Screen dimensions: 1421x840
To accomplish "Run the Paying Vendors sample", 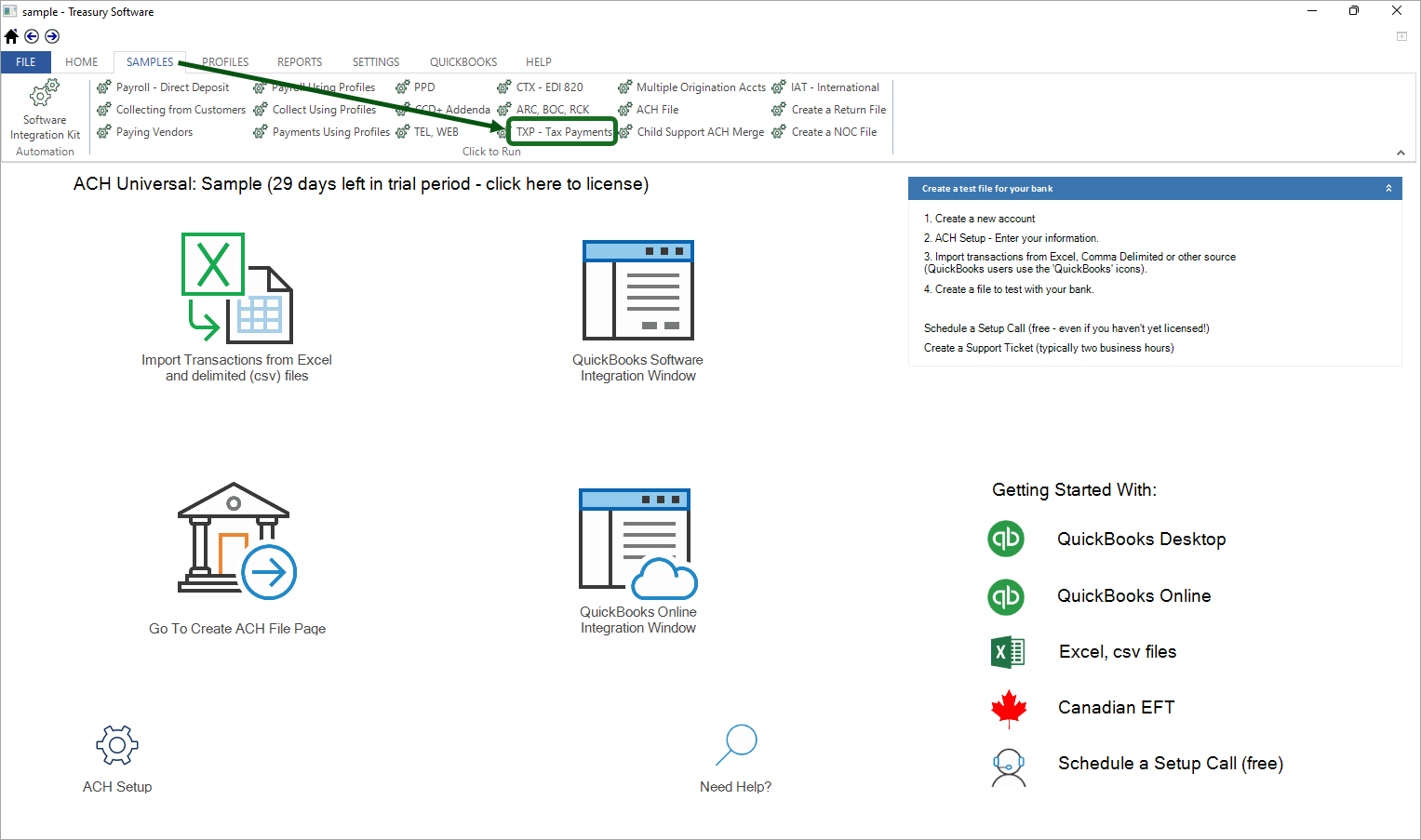I will coord(145,132).
